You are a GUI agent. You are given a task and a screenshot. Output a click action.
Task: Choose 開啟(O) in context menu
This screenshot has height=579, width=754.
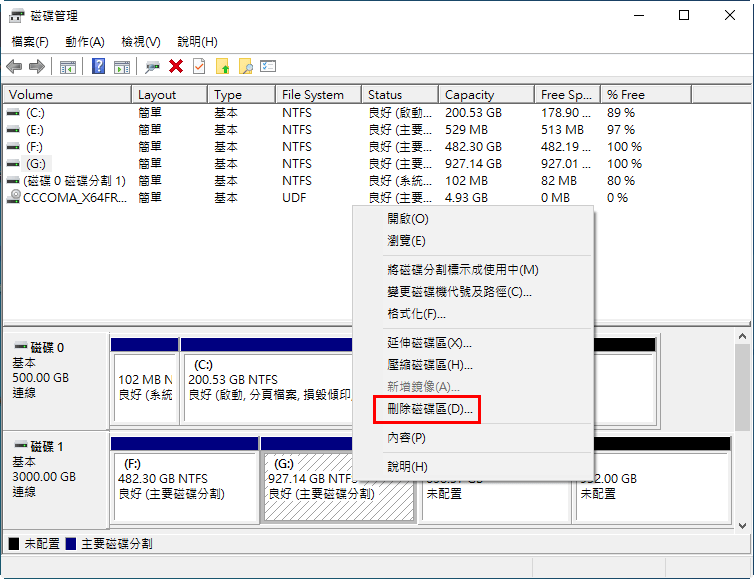pos(474,219)
